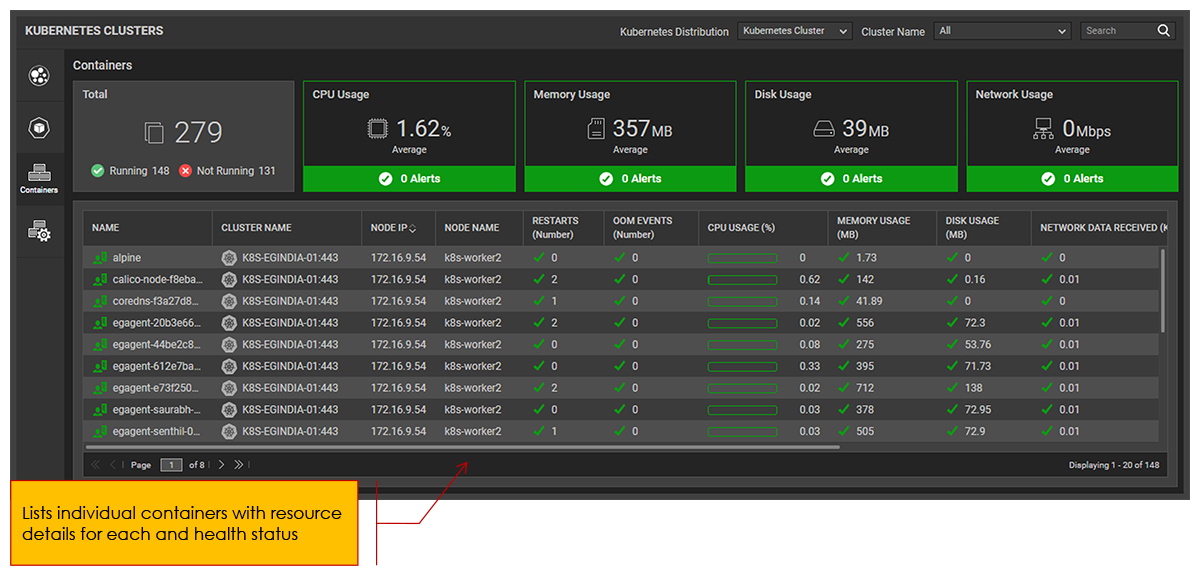
Task: Go to the next page arrow
Action: pos(222,465)
